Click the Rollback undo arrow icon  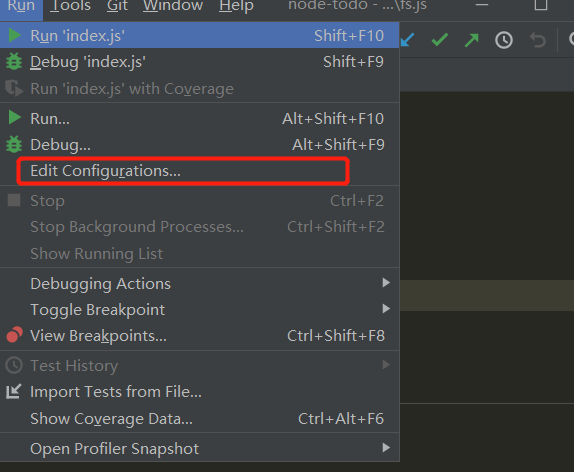pyautogui.click(x=537, y=40)
